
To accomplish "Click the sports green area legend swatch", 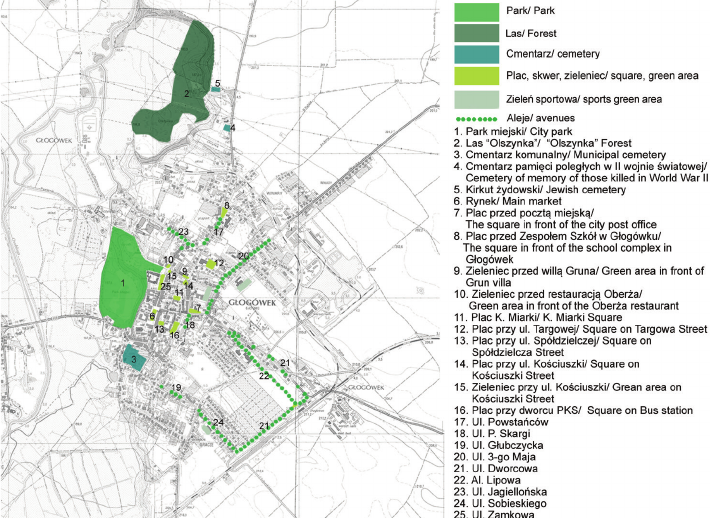I will [x=477, y=99].
